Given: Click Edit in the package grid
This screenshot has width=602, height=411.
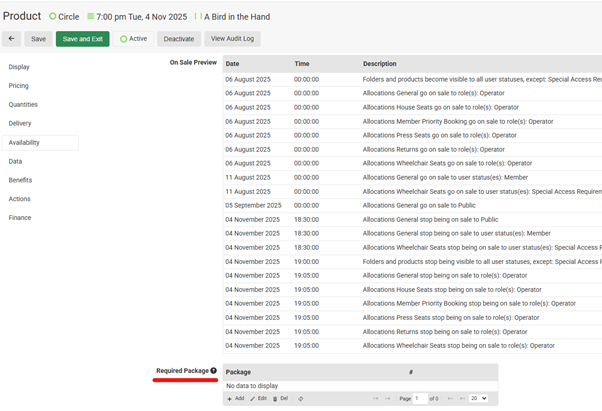Looking at the screenshot, I should 258,398.
